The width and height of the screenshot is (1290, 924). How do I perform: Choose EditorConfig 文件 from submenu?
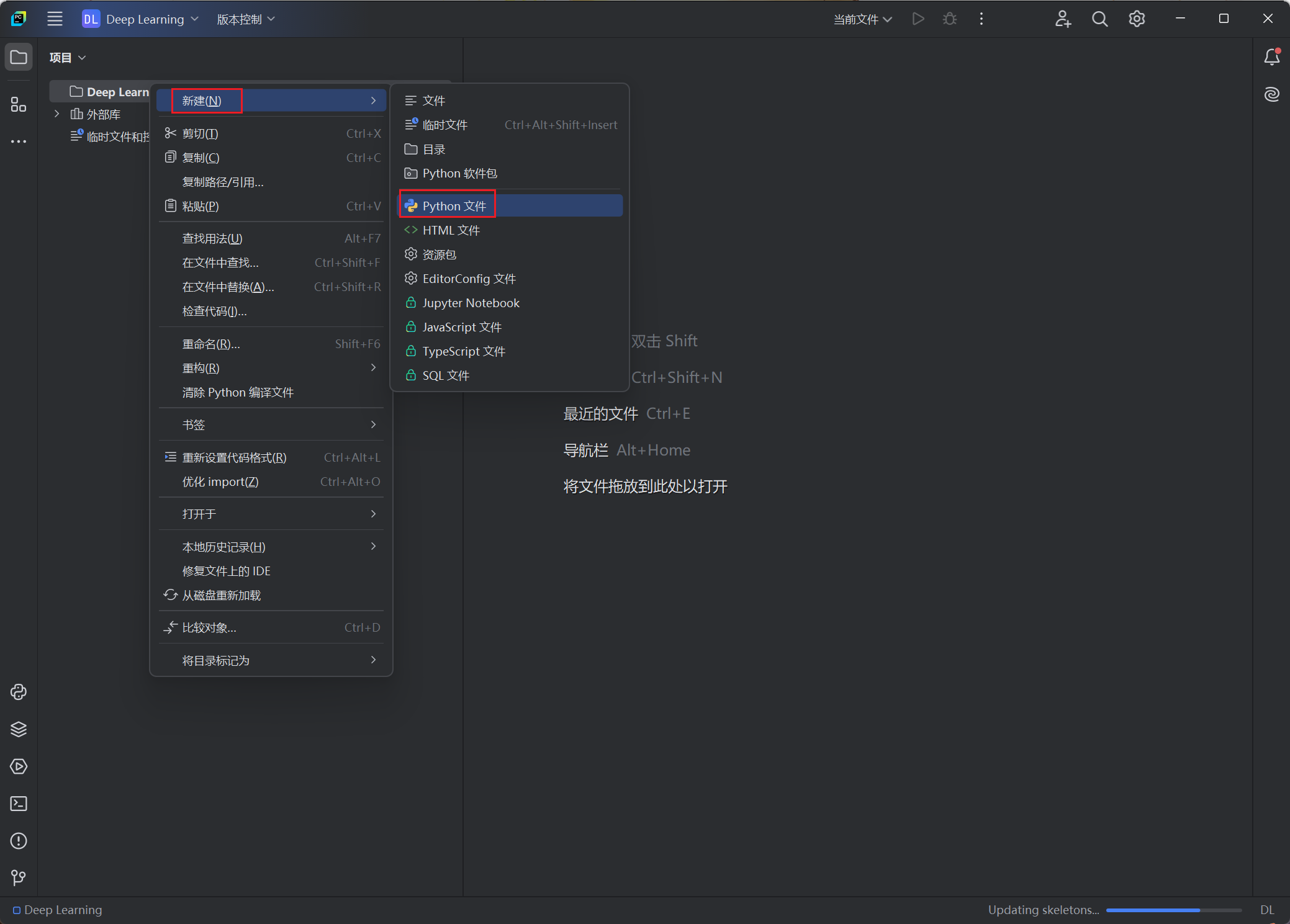click(x=510, y=279)
